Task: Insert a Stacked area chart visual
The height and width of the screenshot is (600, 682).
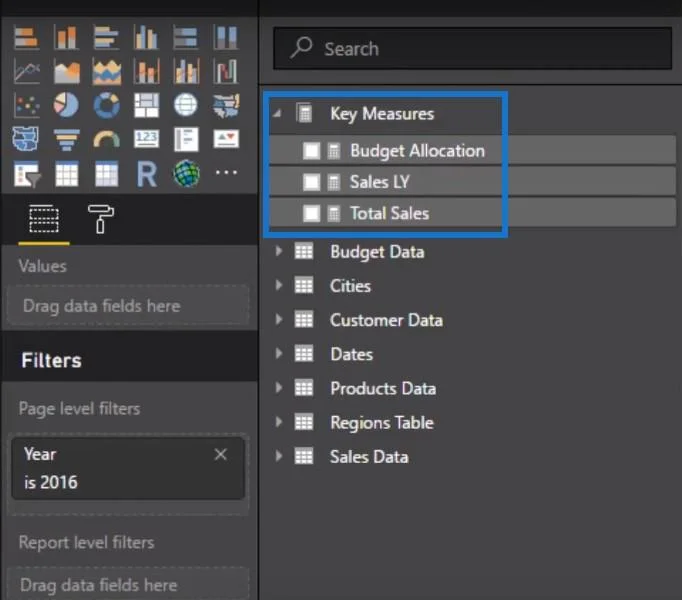Action: (107, 71)
